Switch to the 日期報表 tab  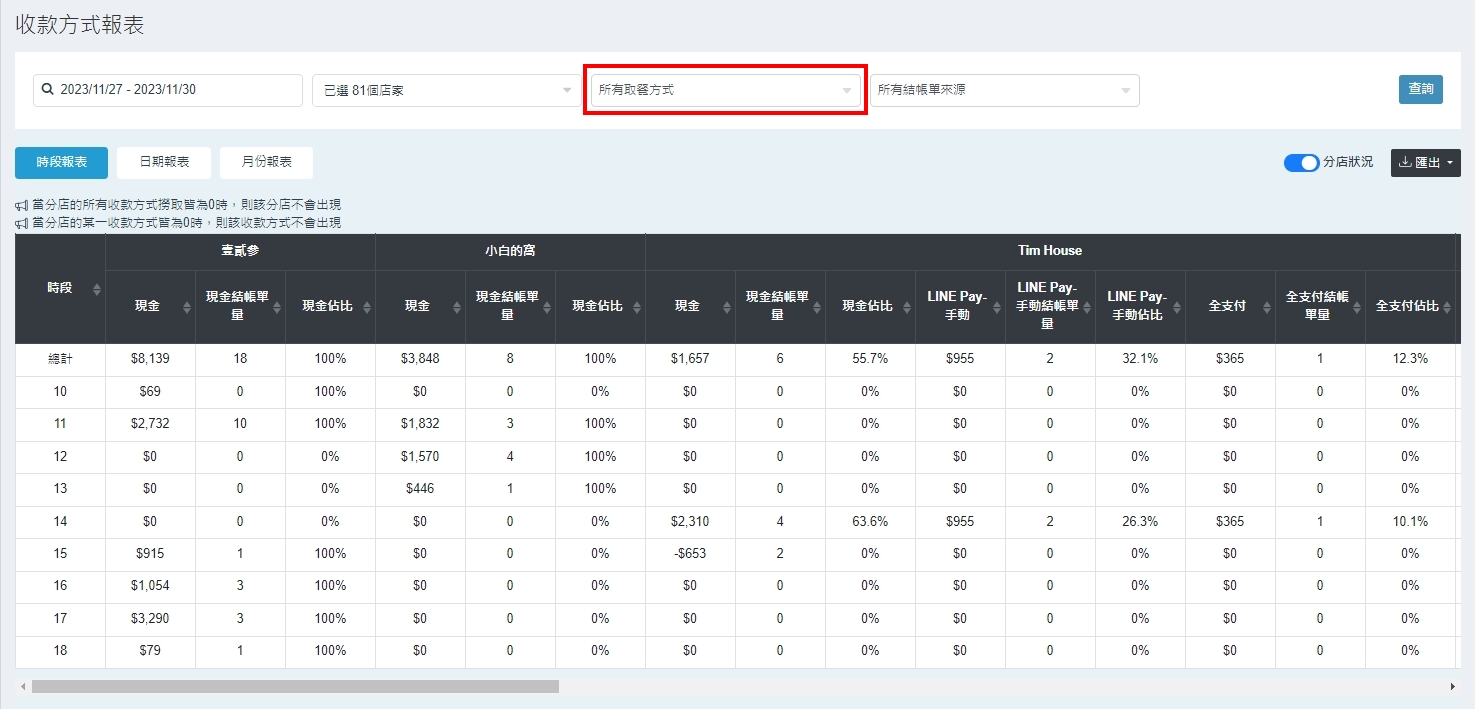click(164, 162)
